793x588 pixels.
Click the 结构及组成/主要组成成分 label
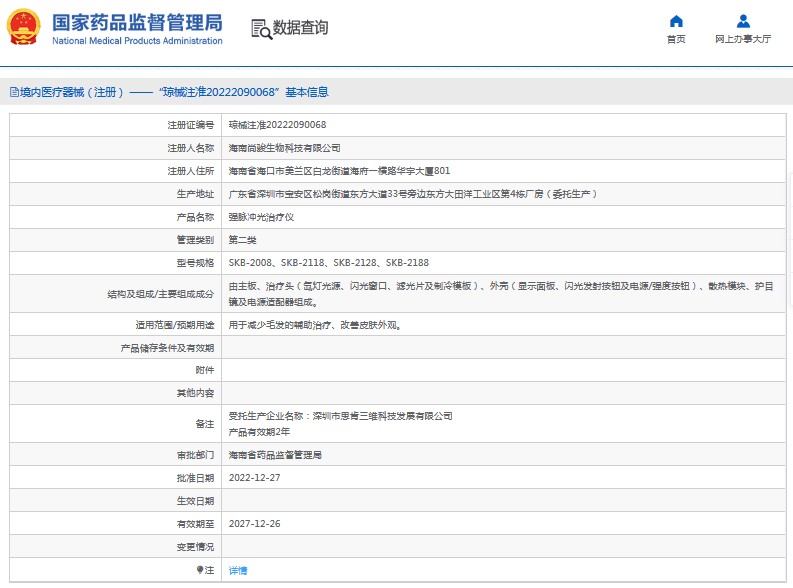(x=160, y=294)
